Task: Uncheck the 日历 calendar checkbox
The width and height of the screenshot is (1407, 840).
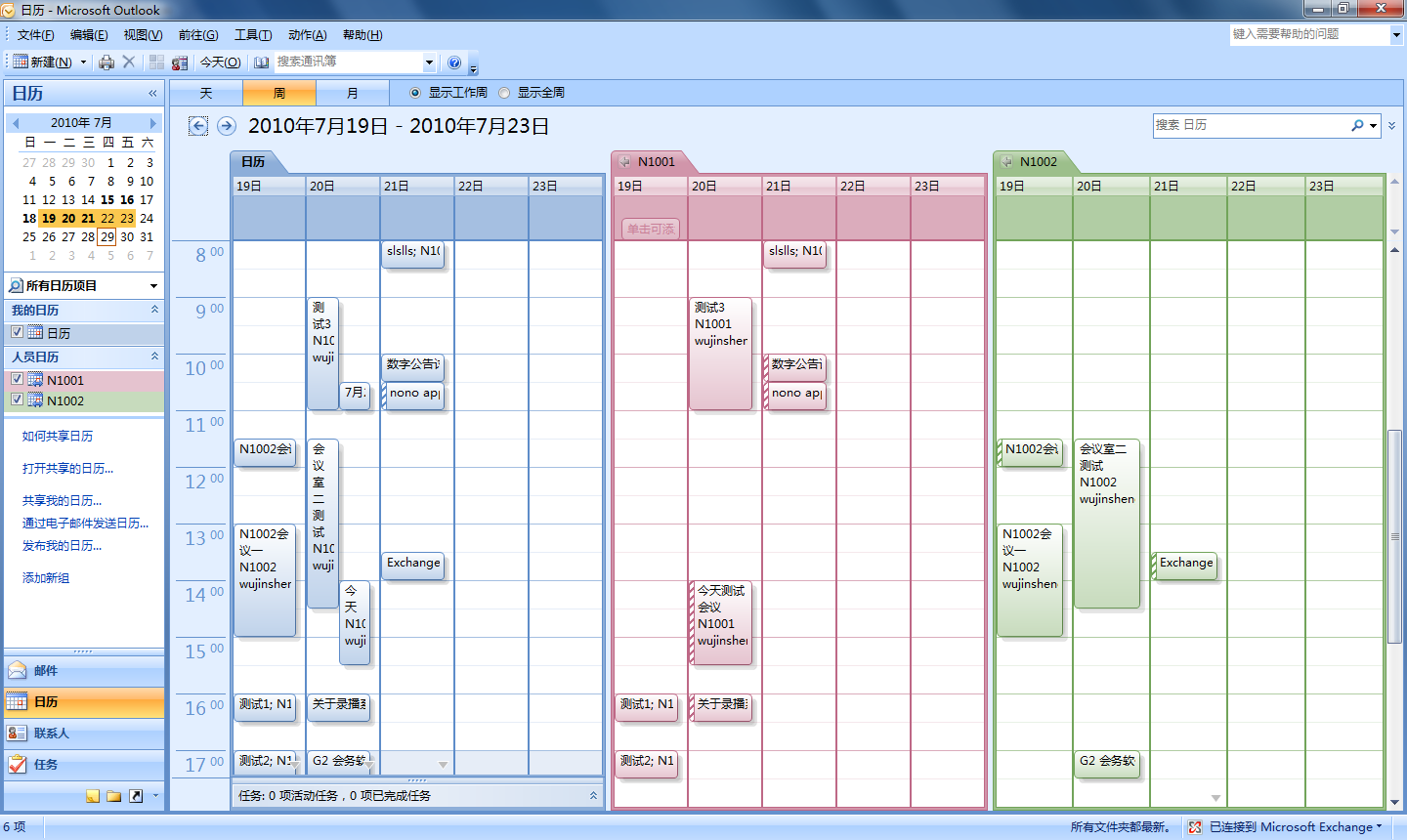Action: [17, 332]
